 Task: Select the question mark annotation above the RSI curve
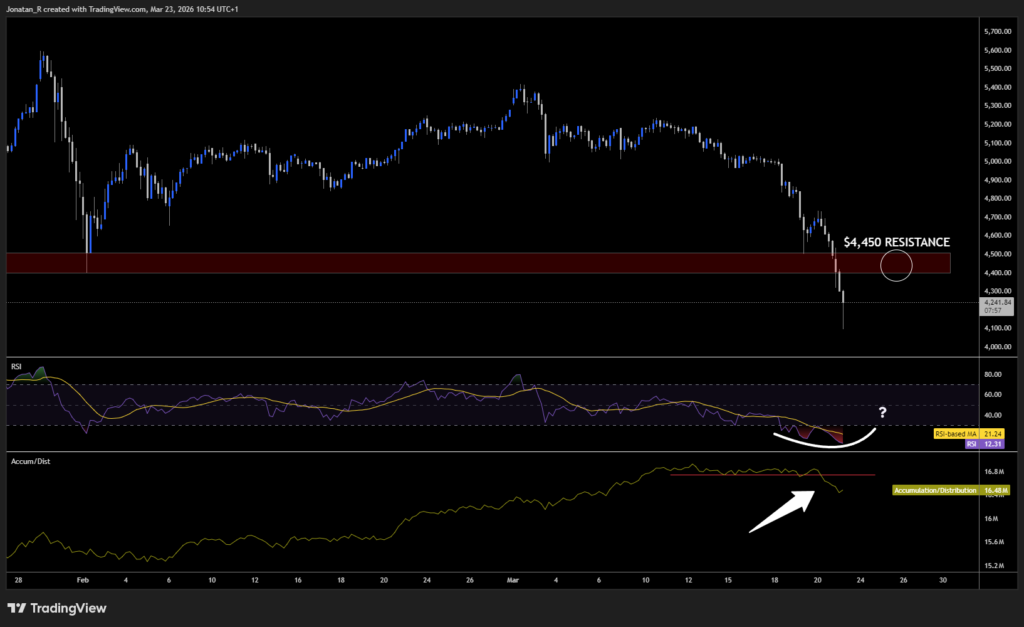(881, 411)
